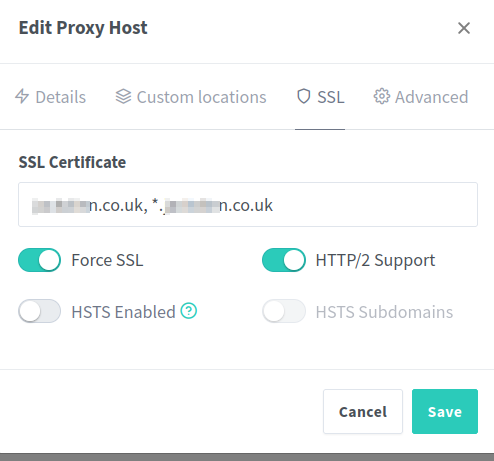Viewport: 494px width, 461px height.
Task: Open the HSTS help question mark icon
Action: [x=189, y=311]
